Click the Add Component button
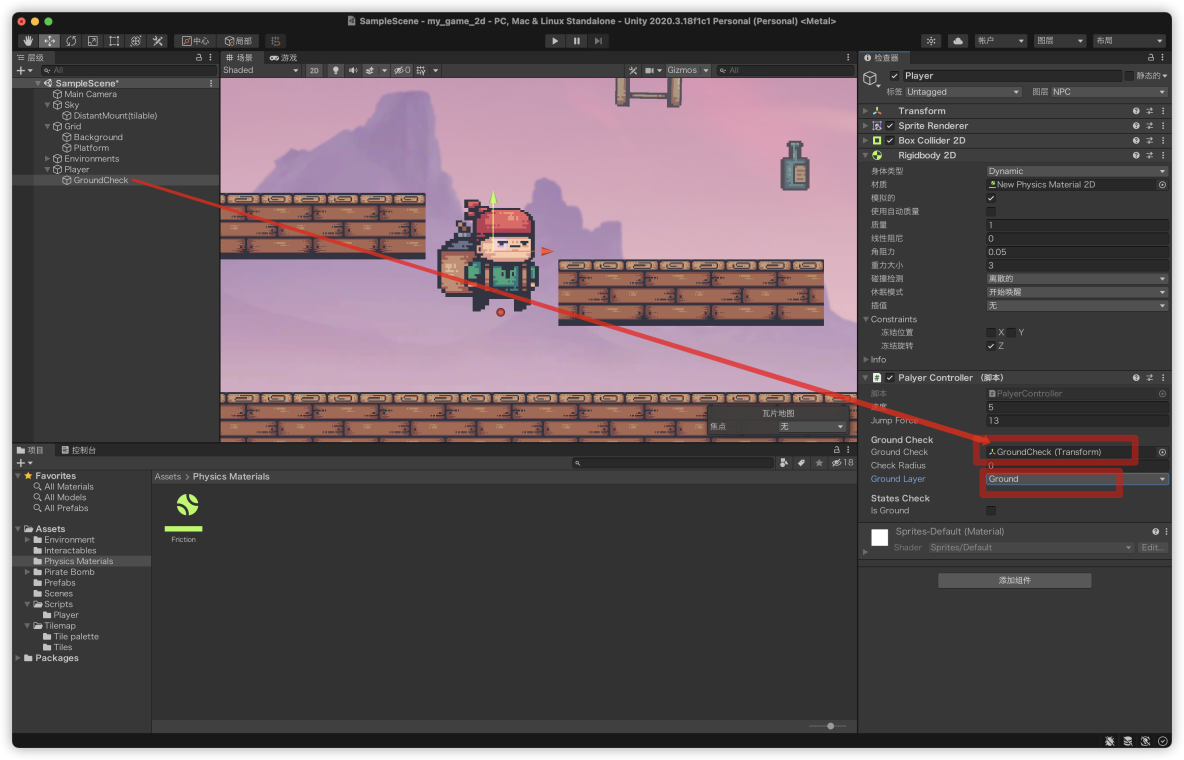1184x760 pixels. click(x=1014, y=580)
